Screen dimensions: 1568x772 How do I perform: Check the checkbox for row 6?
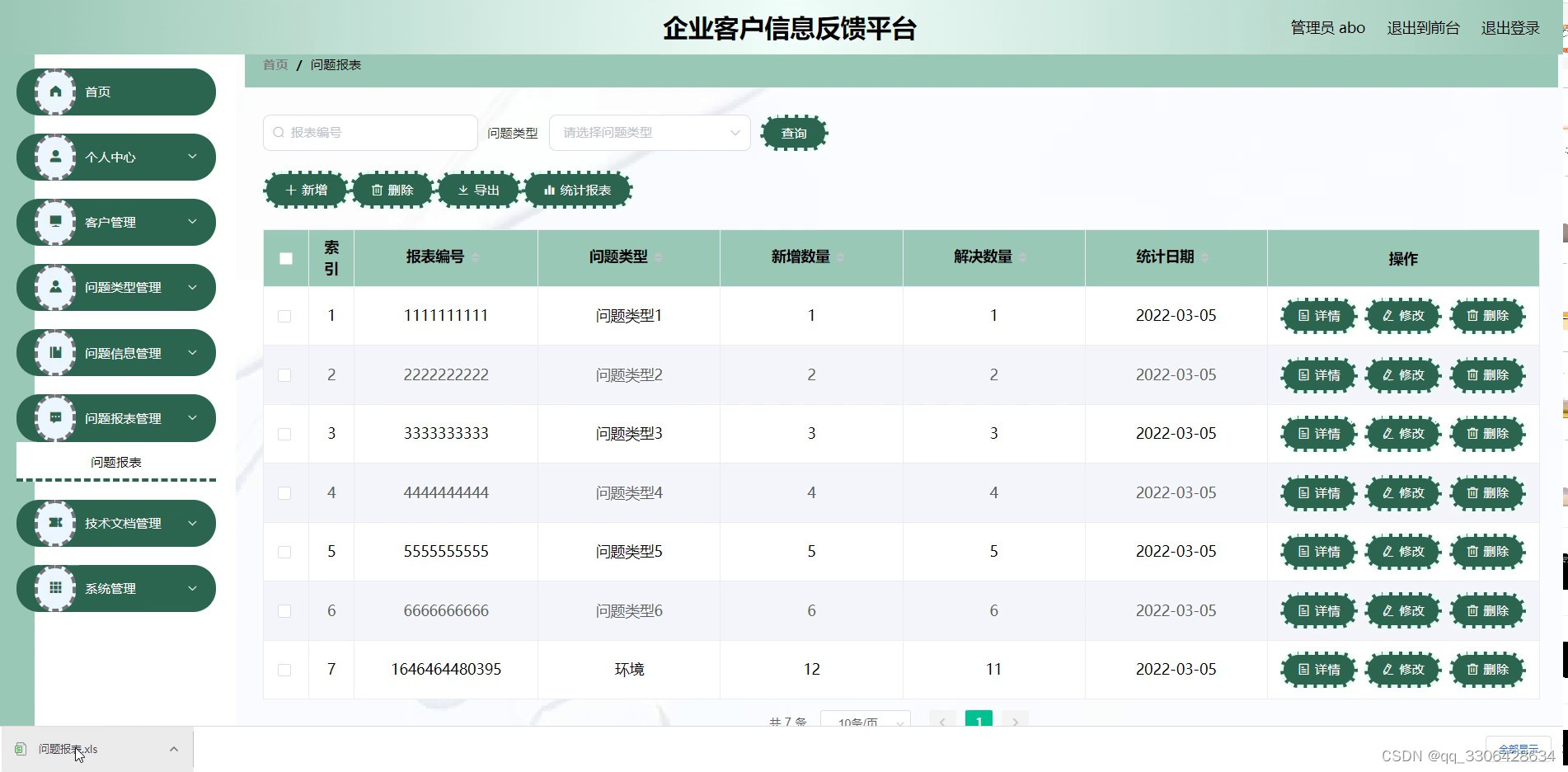(x=284, y=611)
